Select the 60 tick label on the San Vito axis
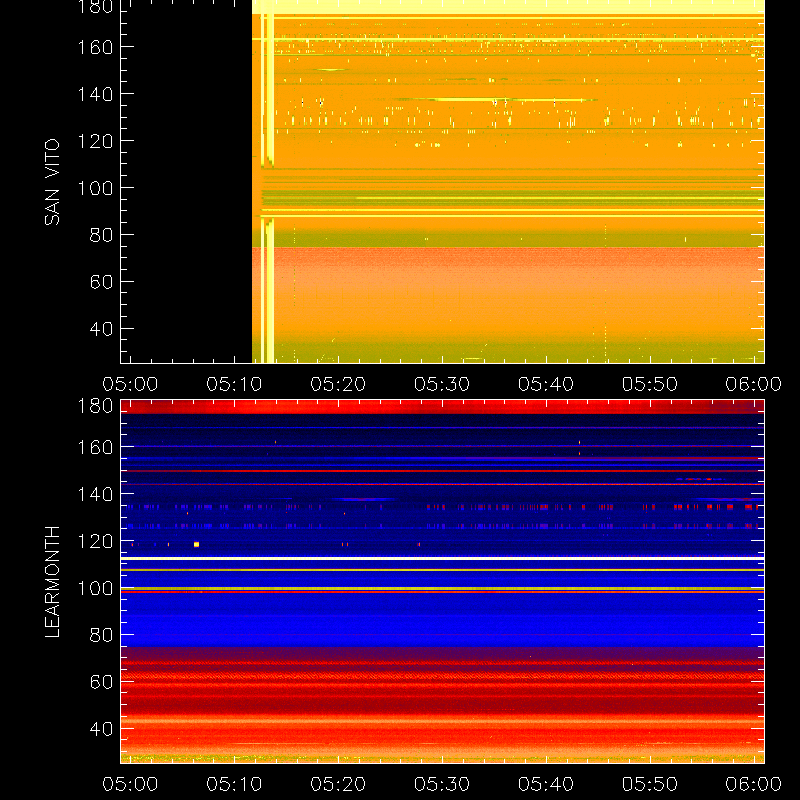This screenshot has width=800, height=800. (101, 282)
